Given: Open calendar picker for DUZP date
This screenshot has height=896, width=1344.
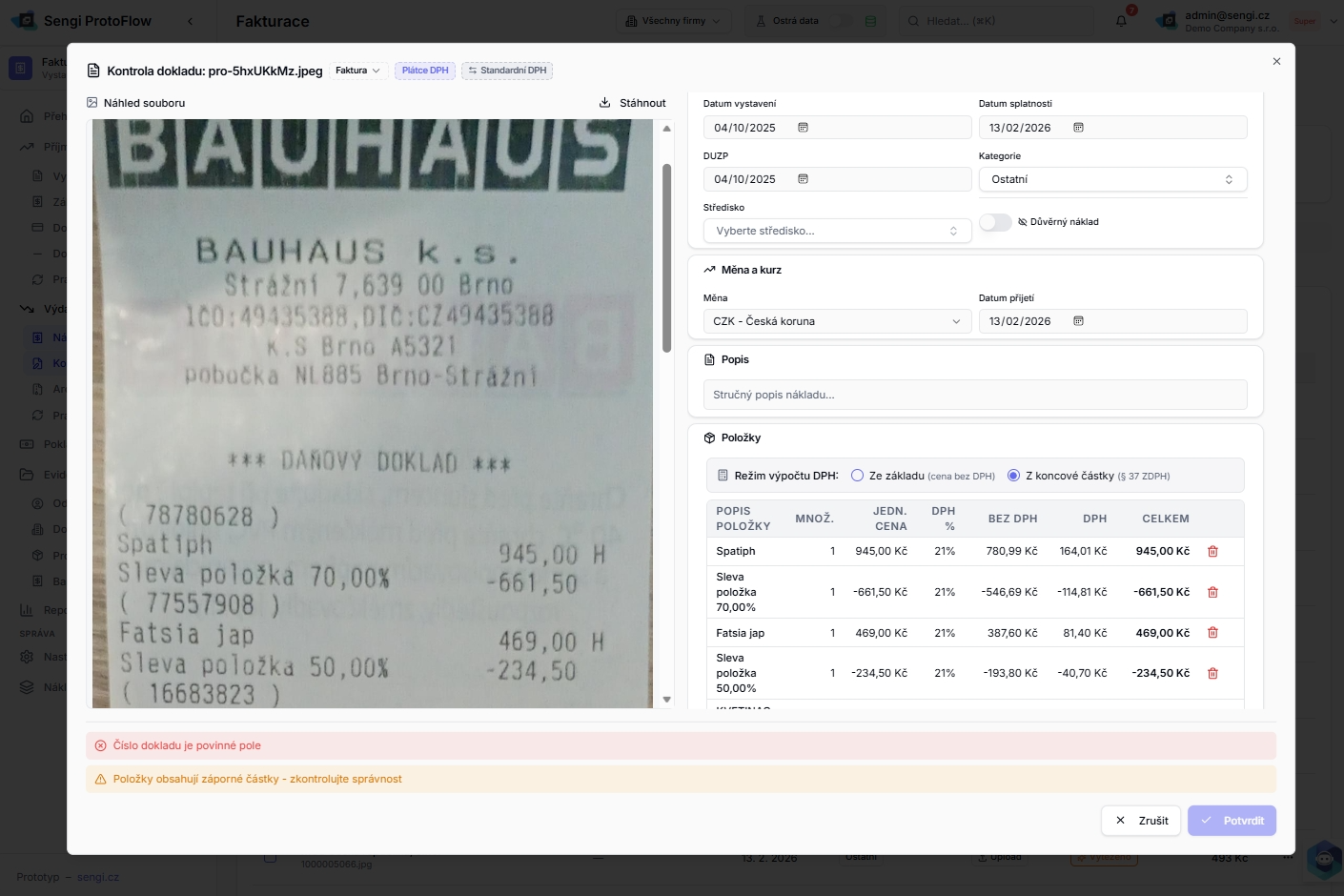Looking at the screenshot, I should pyautogui.click(x=803, y=179).
